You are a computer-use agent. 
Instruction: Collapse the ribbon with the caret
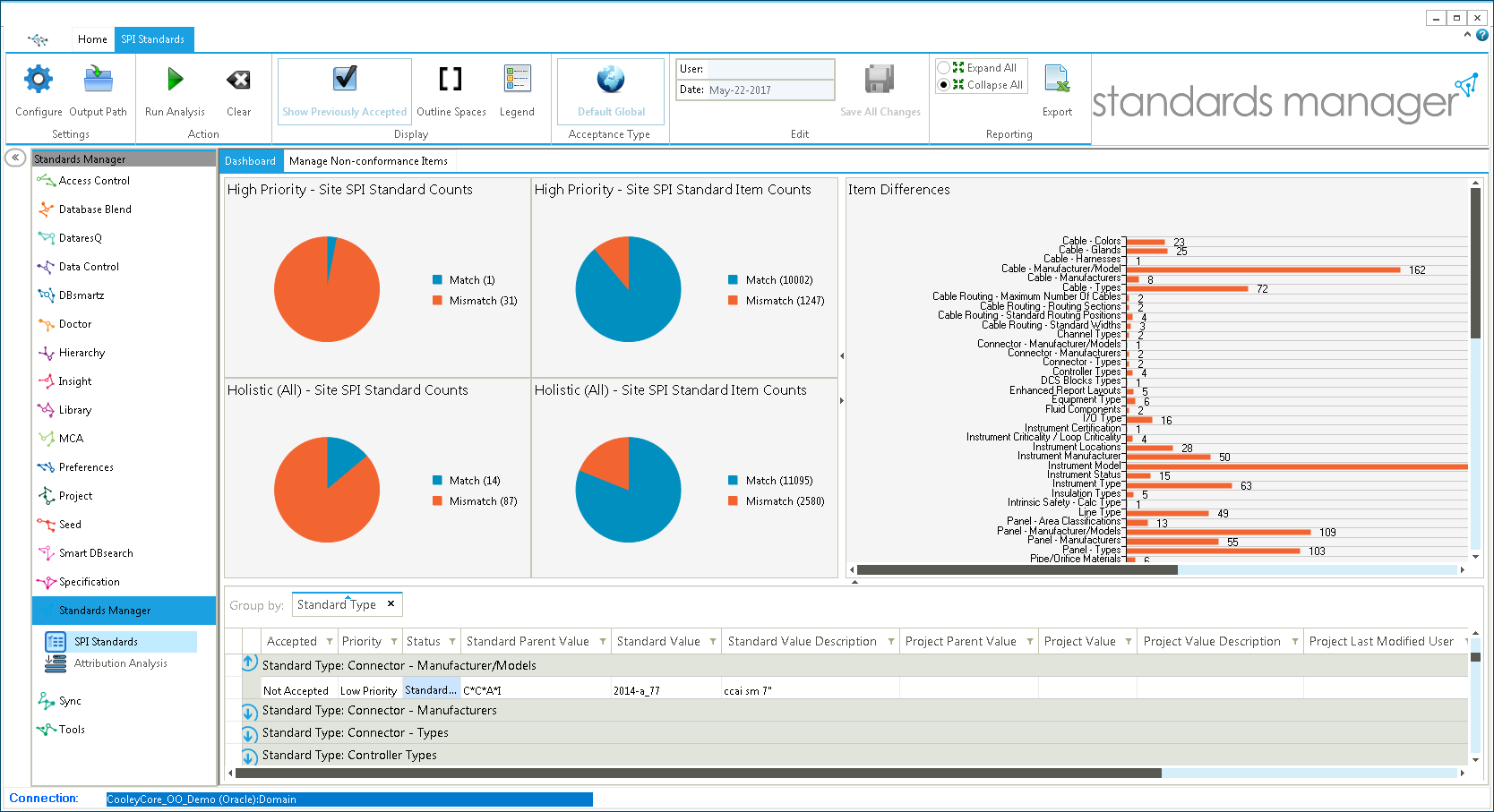[1467, 35]
